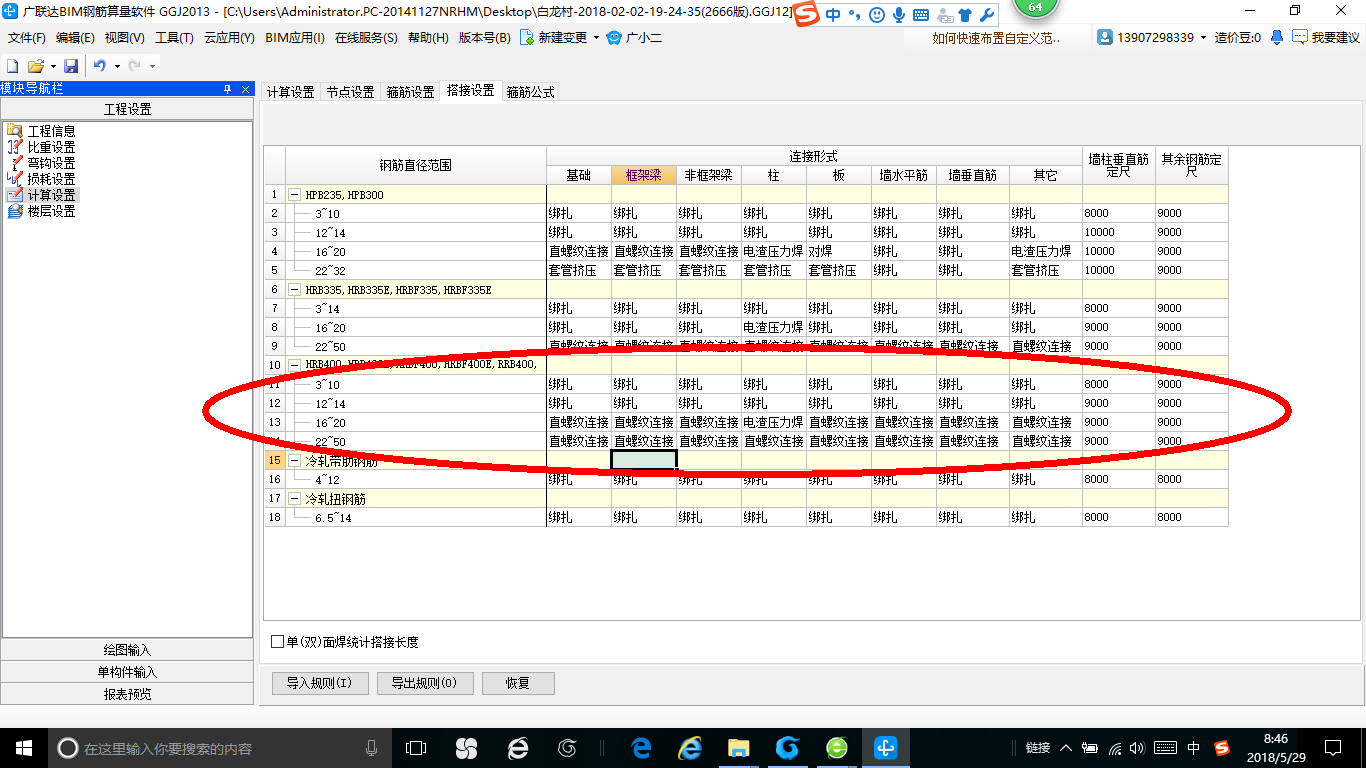Open the BIM应用(I) menu

click(295, 38)
